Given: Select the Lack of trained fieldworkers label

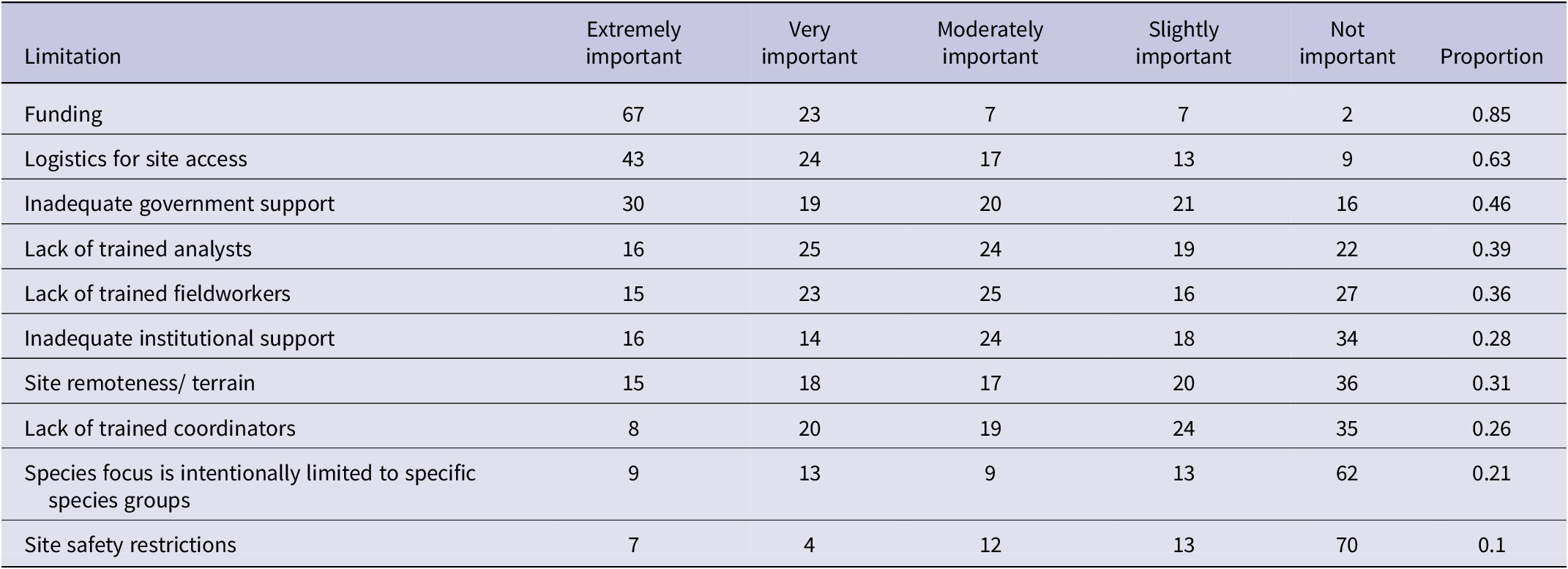Looking at the screenshot, I should click(x=157, y=294).
